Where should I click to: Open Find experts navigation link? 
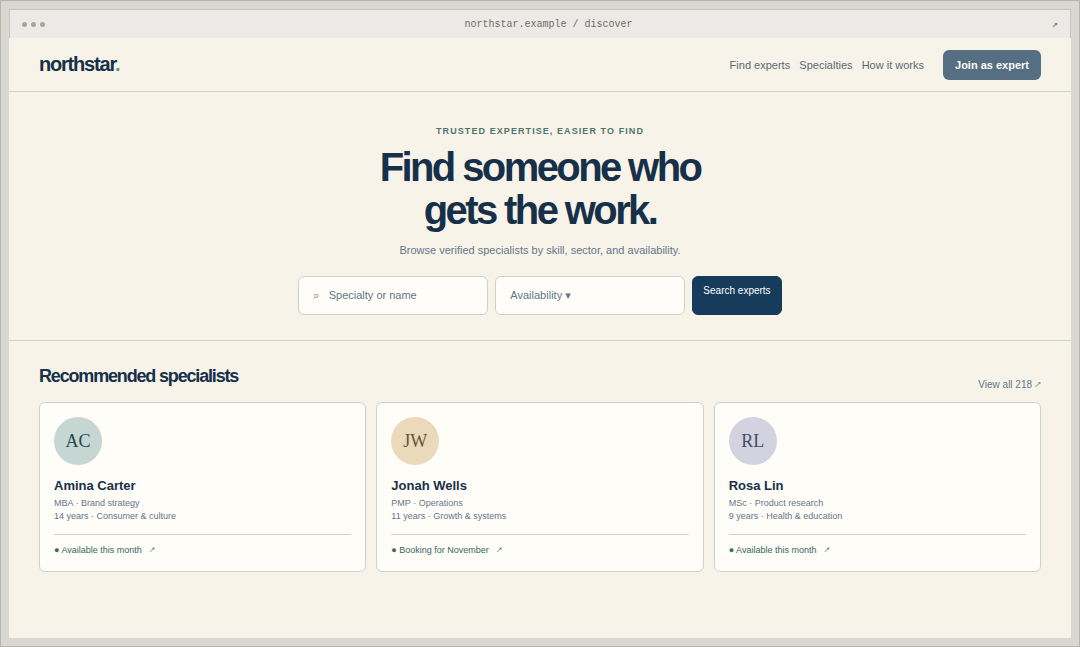[760, 65]
